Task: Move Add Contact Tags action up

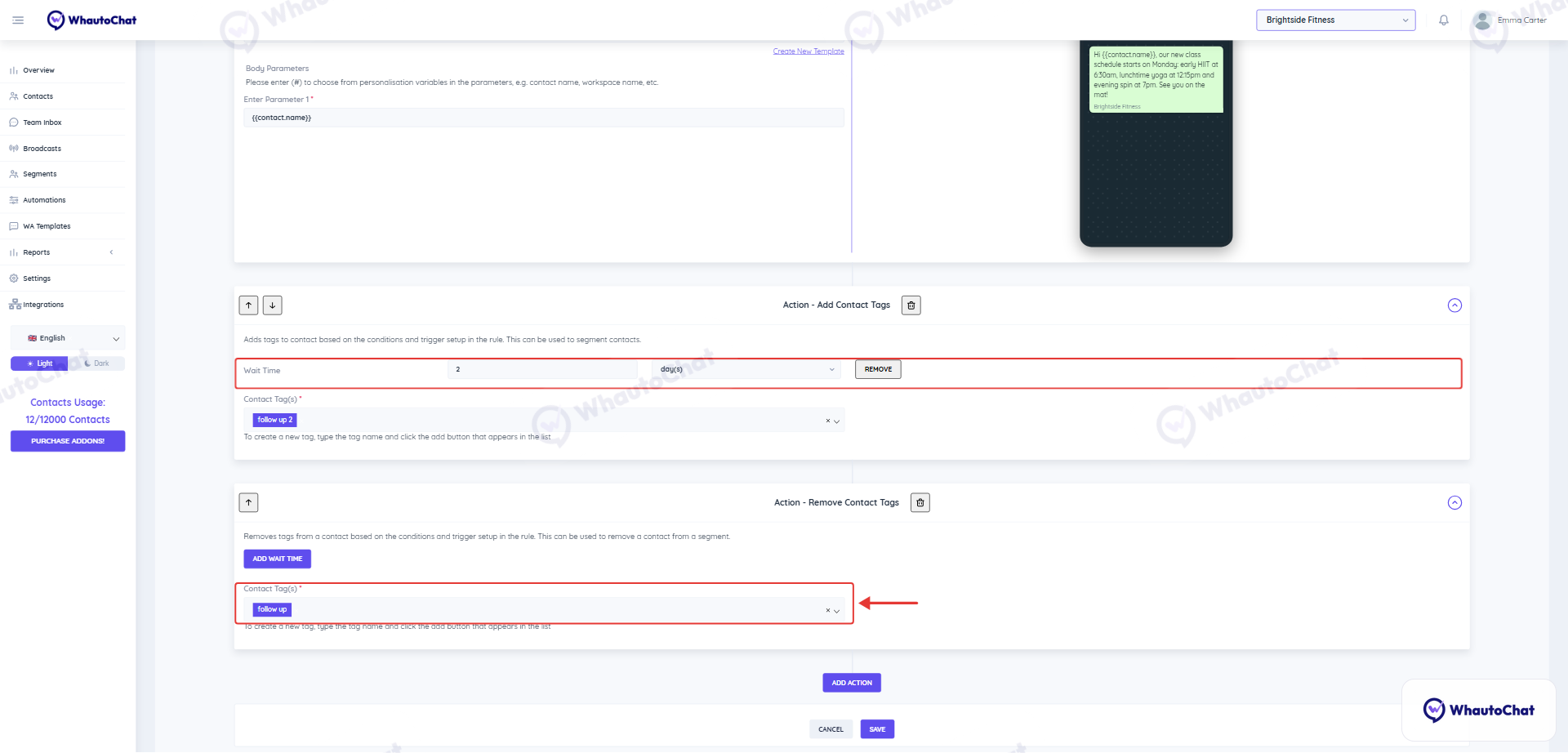Action: click(248, 305)
